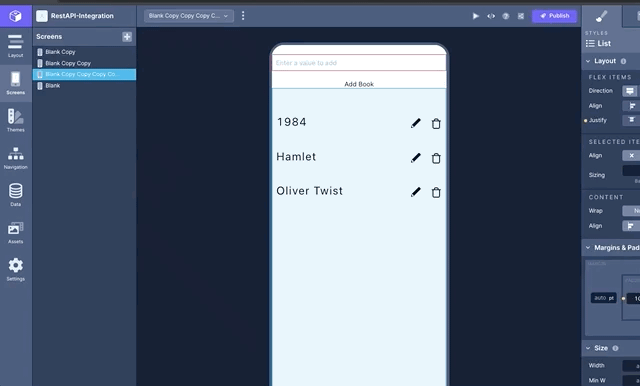This screenshot has width=640, height=386.
Task: Click the icon left of Publish
Action: [521, 16]
